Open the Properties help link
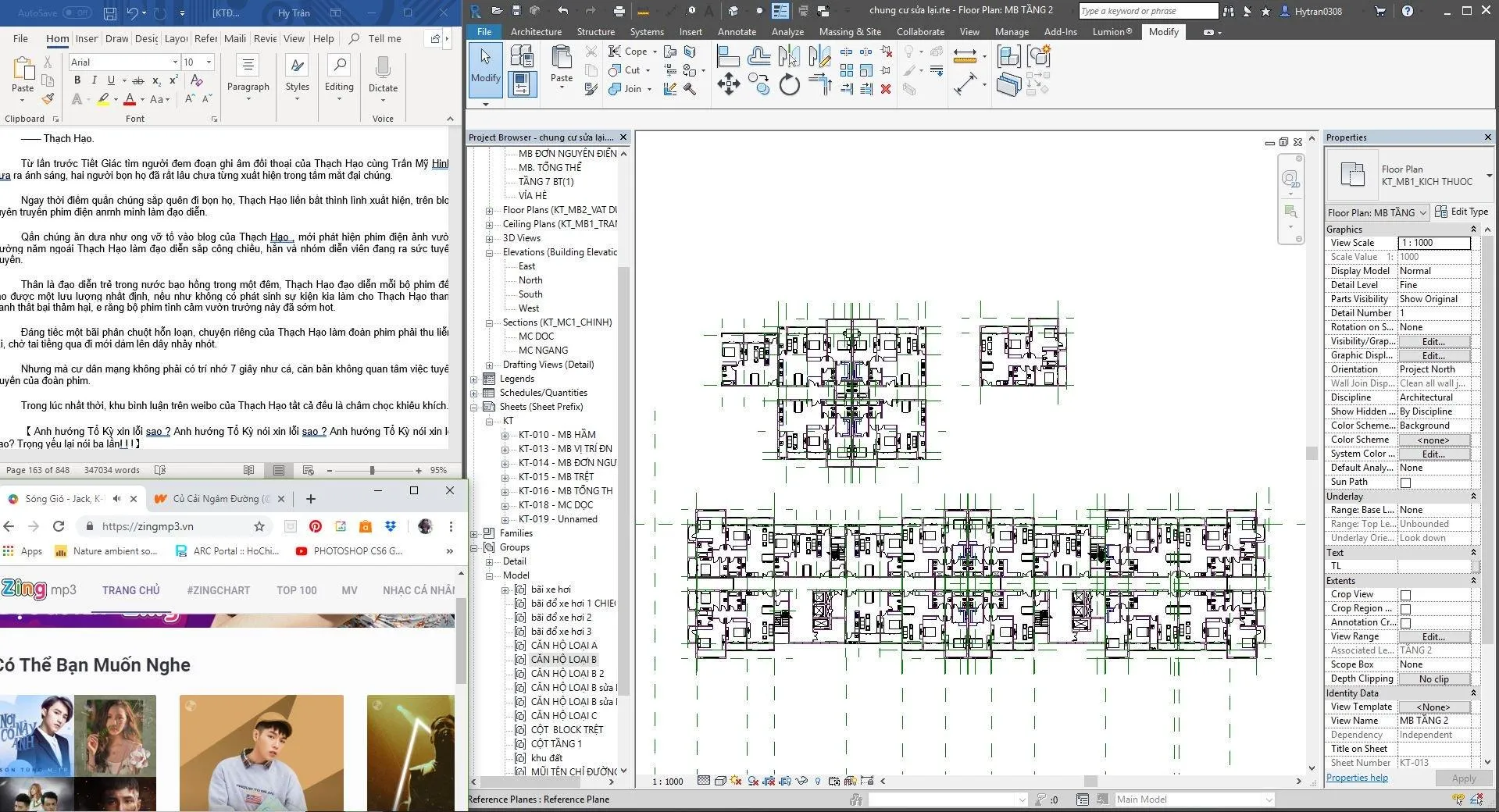Image resolution: width=1499 pixels, height=812 pixels. (1357, 778)
